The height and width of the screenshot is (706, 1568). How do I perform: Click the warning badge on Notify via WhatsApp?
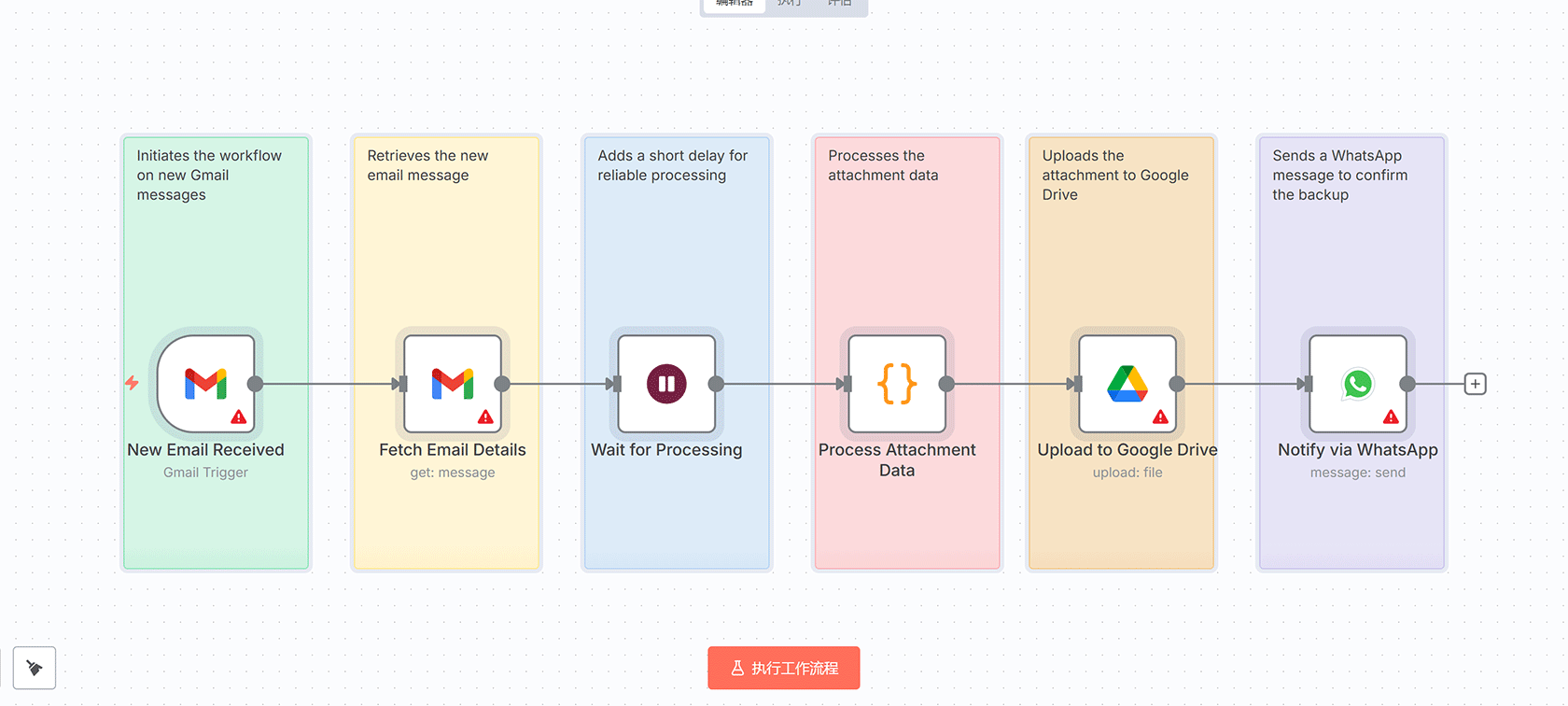click(1392, 417)
